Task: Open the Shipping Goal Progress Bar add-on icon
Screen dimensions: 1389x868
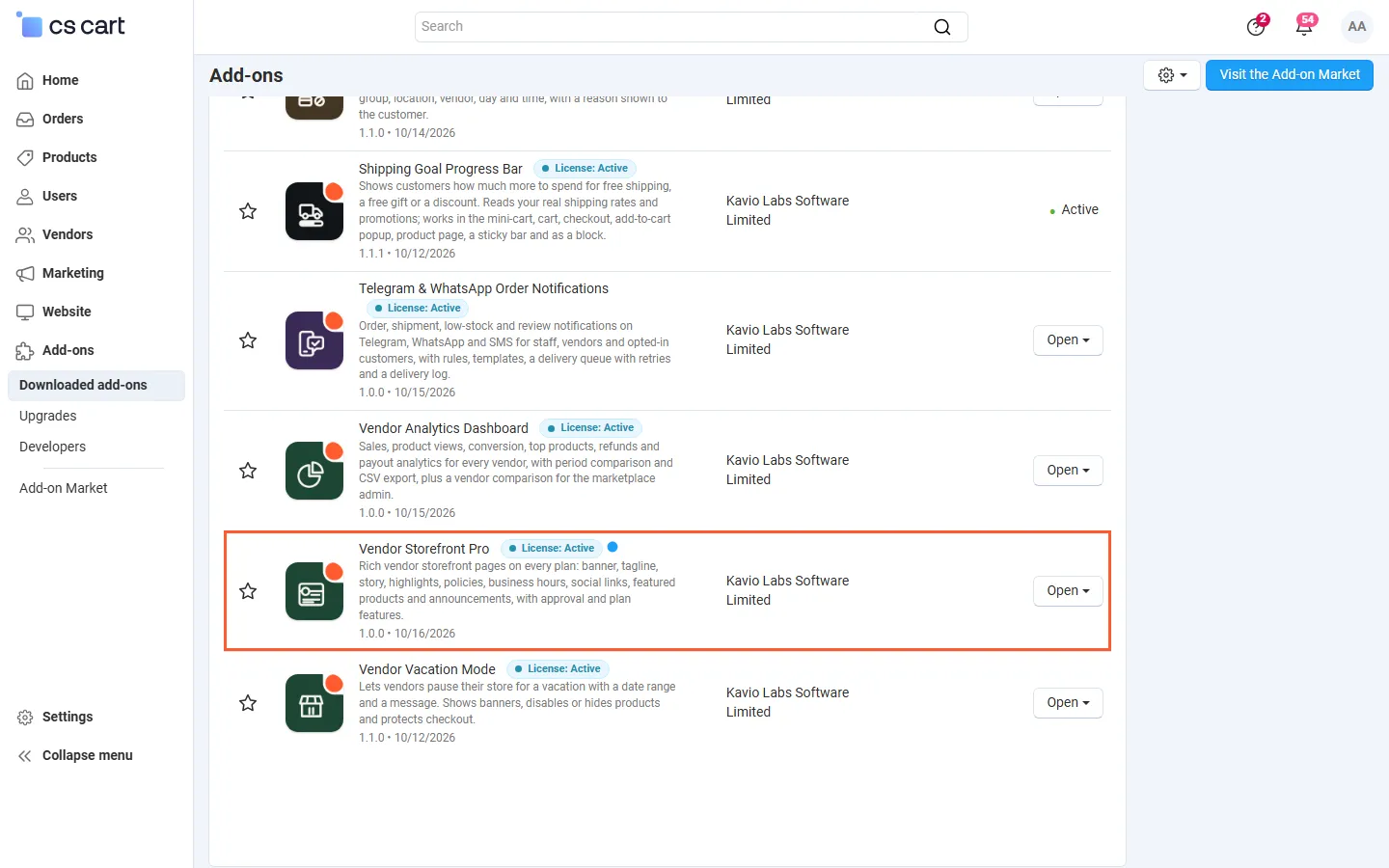Action: [x=314, y=211]
